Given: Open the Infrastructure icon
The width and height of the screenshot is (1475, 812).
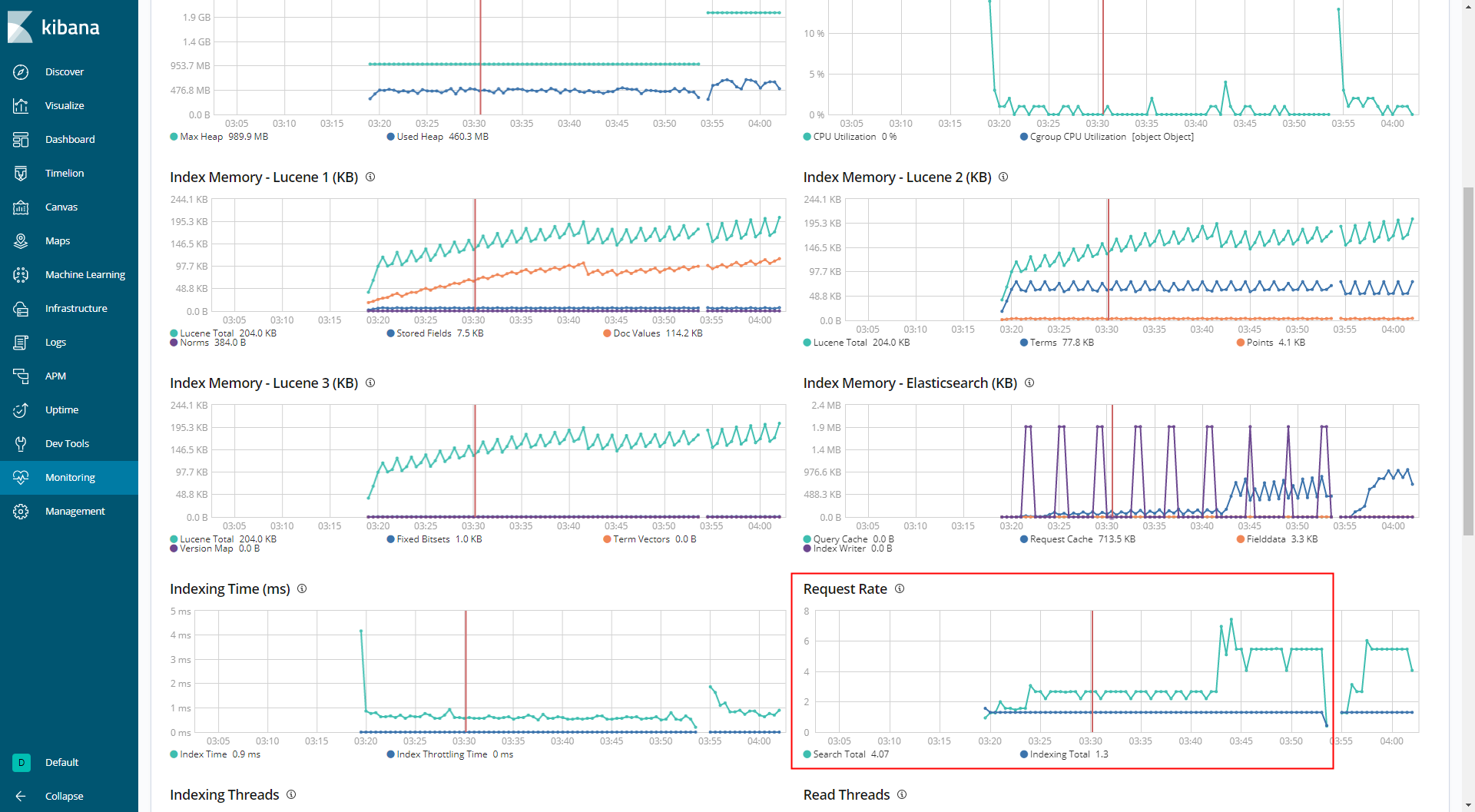Looking at the screenshot, I should click(x=21, y=308).
